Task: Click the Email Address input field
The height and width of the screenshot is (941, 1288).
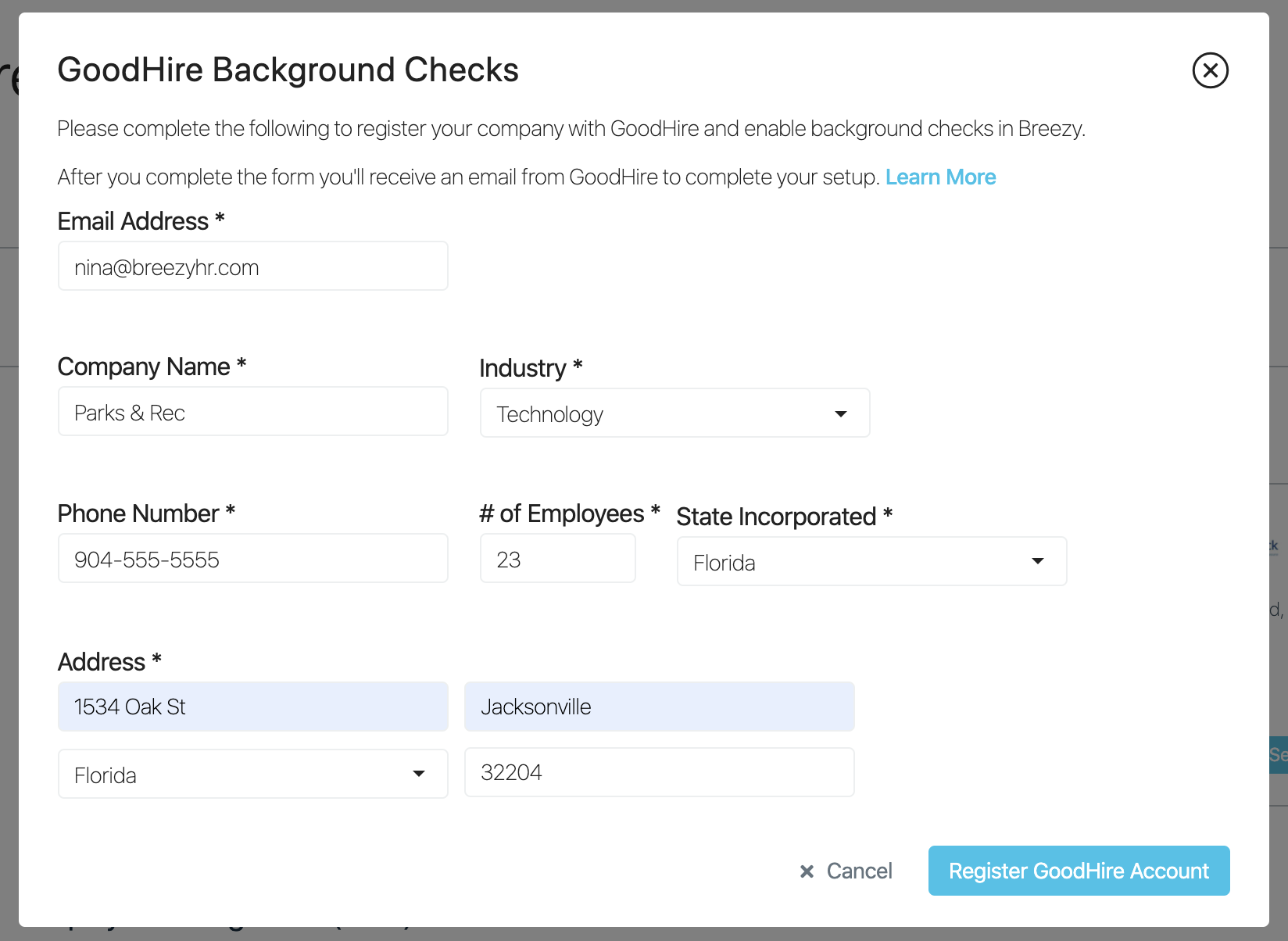Action: (252, 267)
